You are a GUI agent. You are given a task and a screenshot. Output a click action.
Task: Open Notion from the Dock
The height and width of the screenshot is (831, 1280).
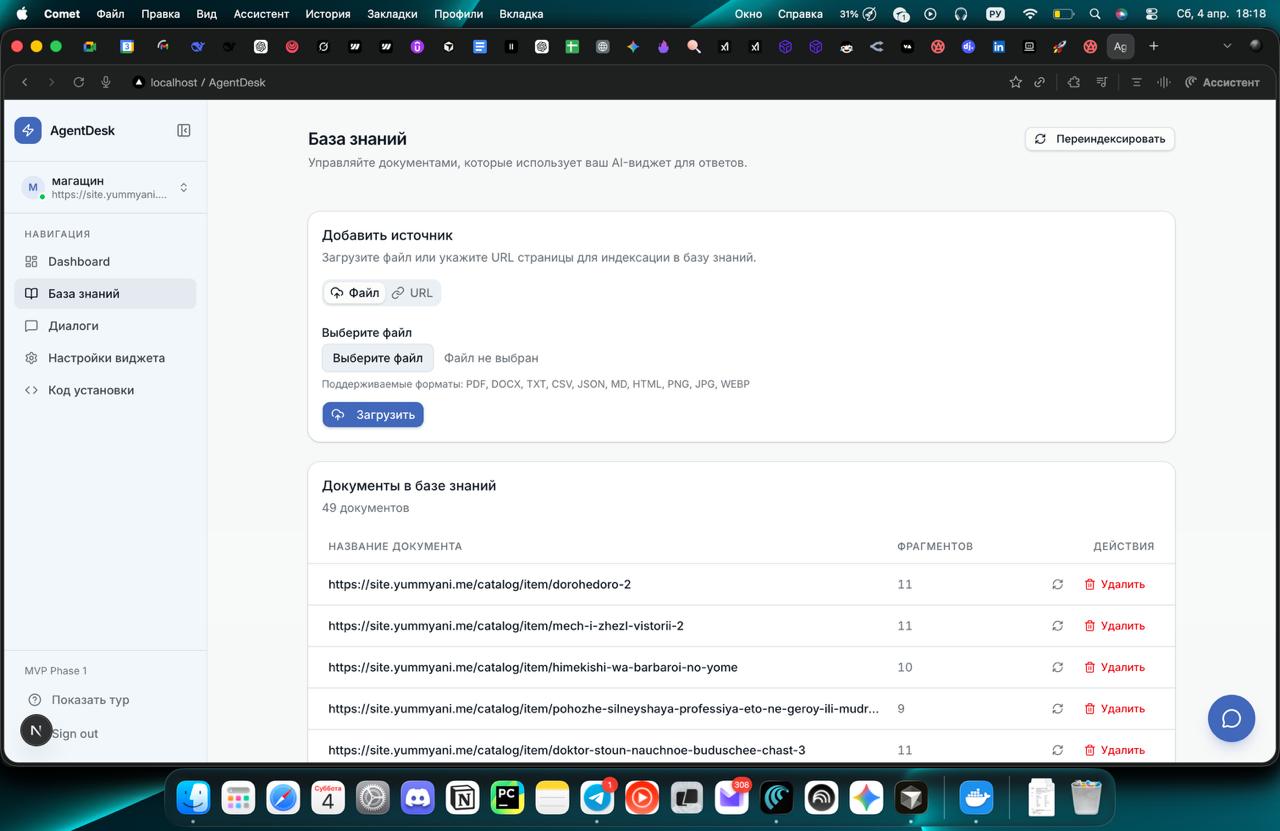pos(463,797)
